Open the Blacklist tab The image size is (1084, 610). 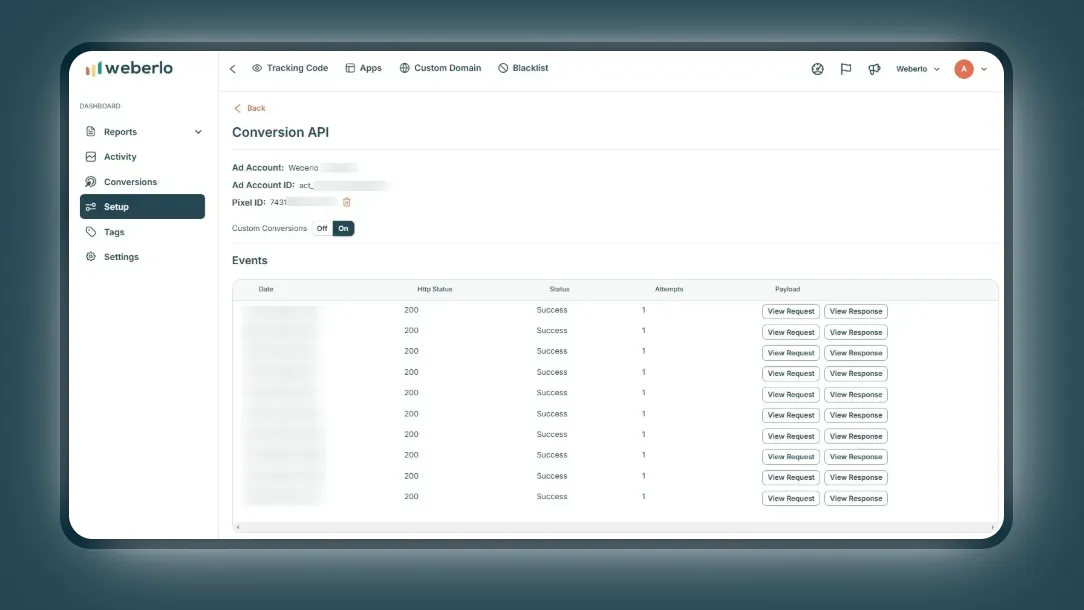523,68
